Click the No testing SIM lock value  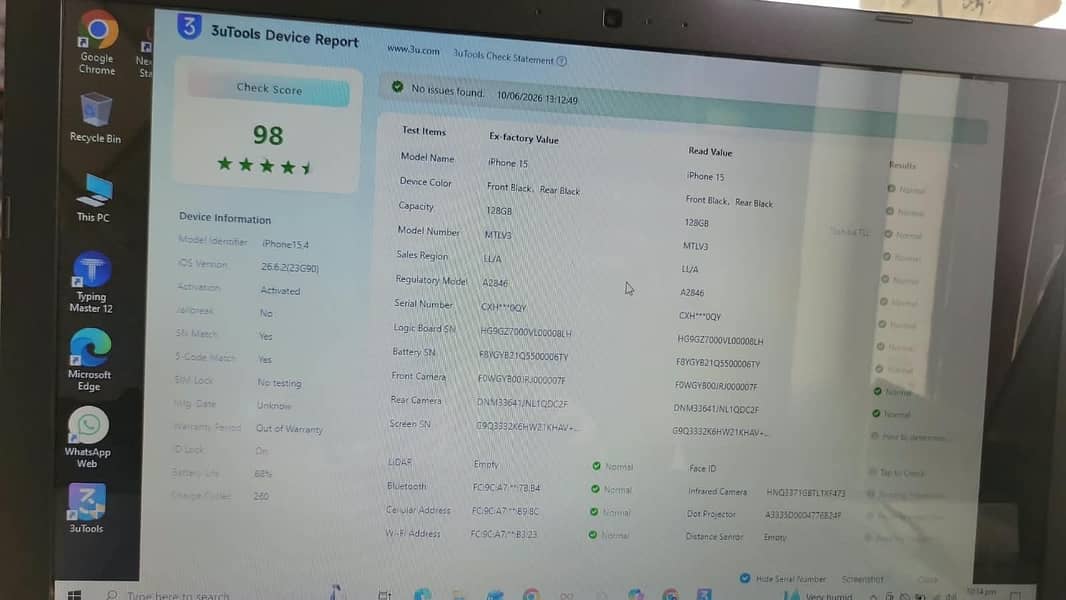(x=279, y=383)
